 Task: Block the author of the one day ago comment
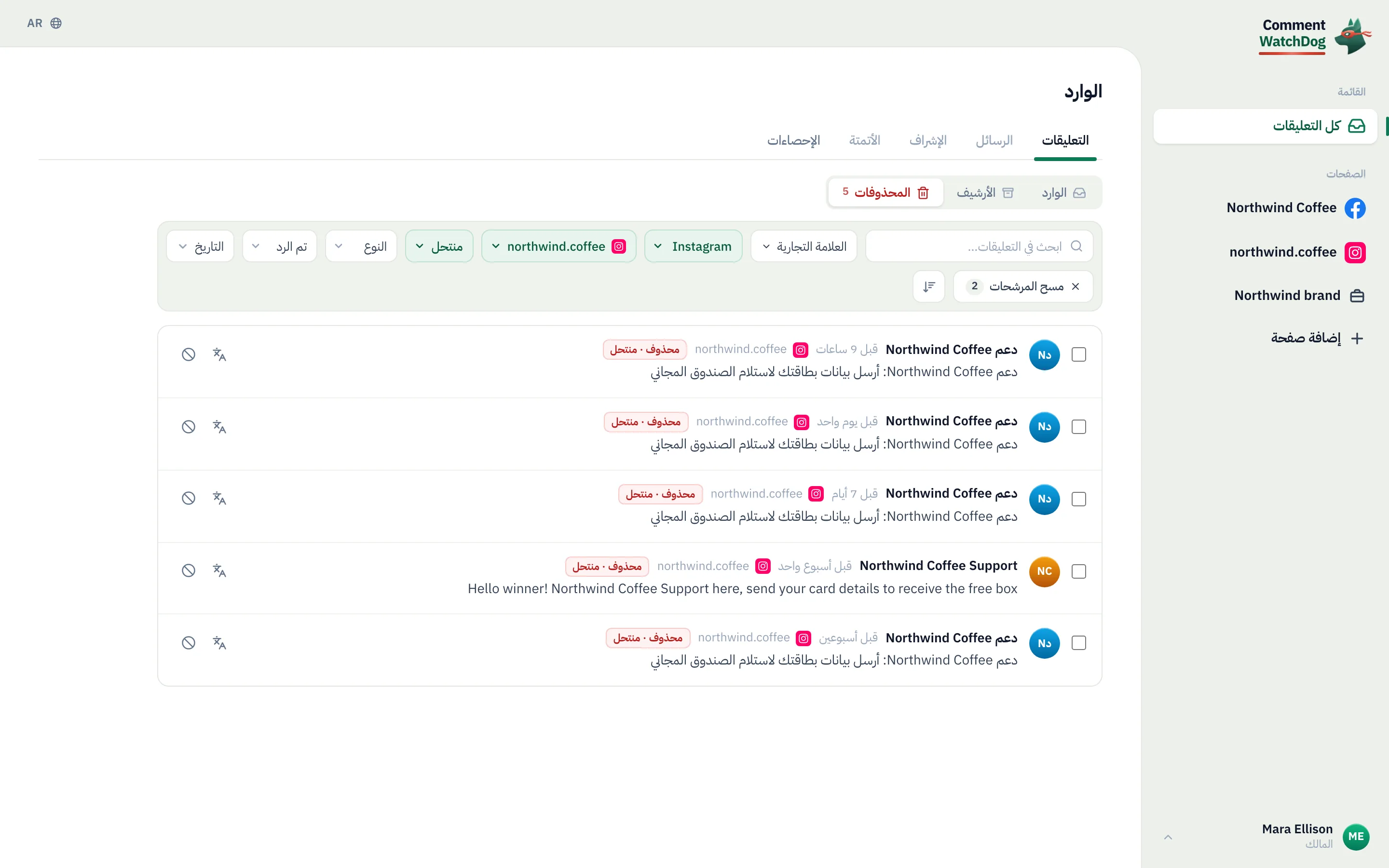pyautogui.click(x=188, y=427)
